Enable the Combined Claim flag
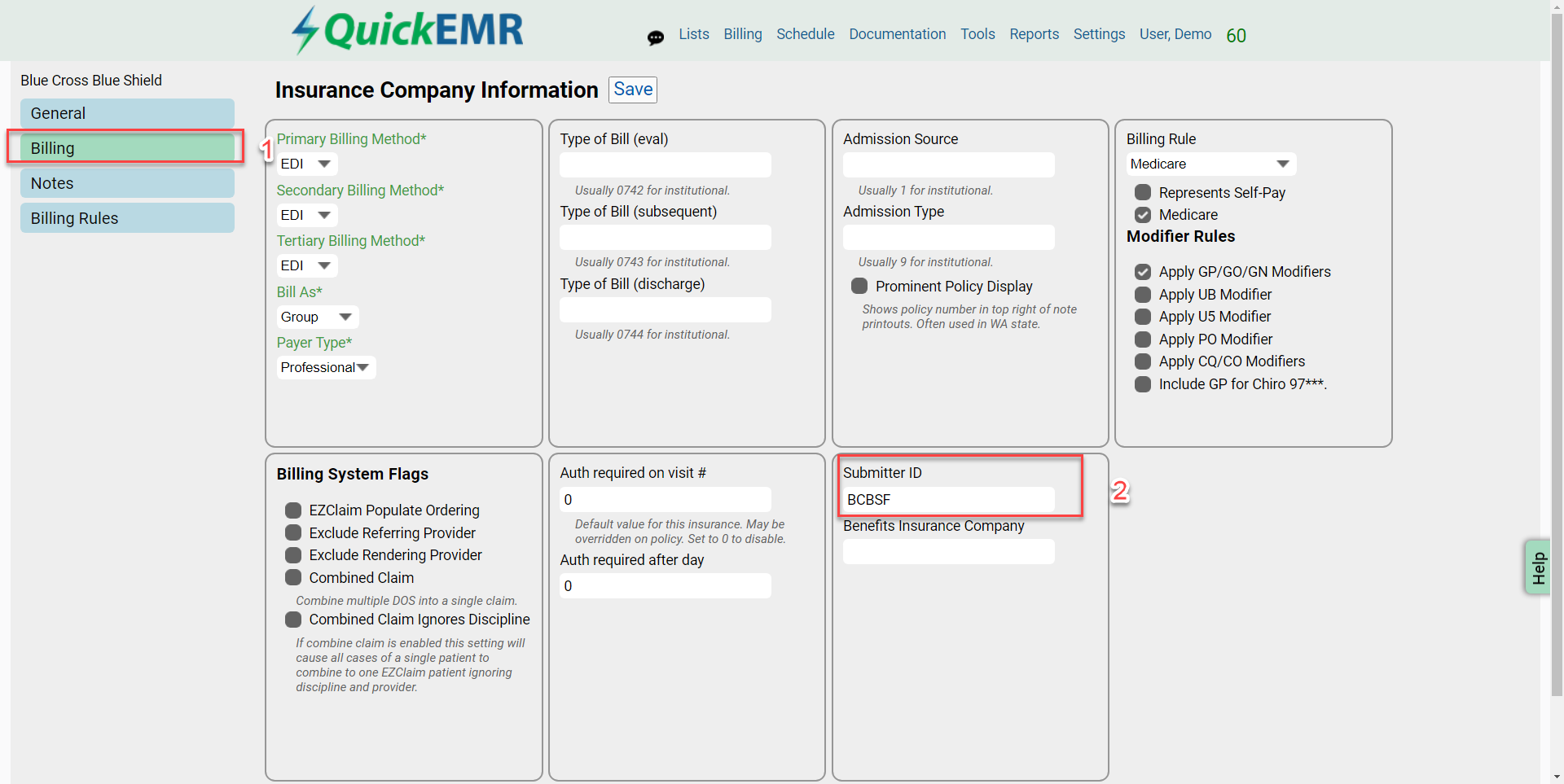The width and height of the screenshot is (1564, 784). click(x=293, y=577)
